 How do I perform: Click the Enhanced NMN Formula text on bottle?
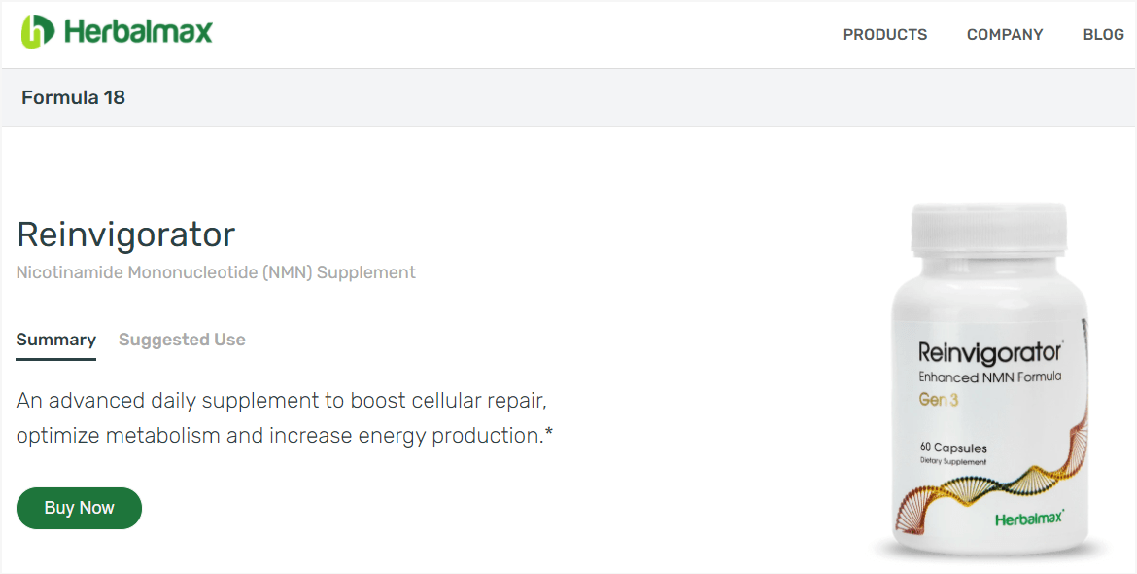[989, 377]
